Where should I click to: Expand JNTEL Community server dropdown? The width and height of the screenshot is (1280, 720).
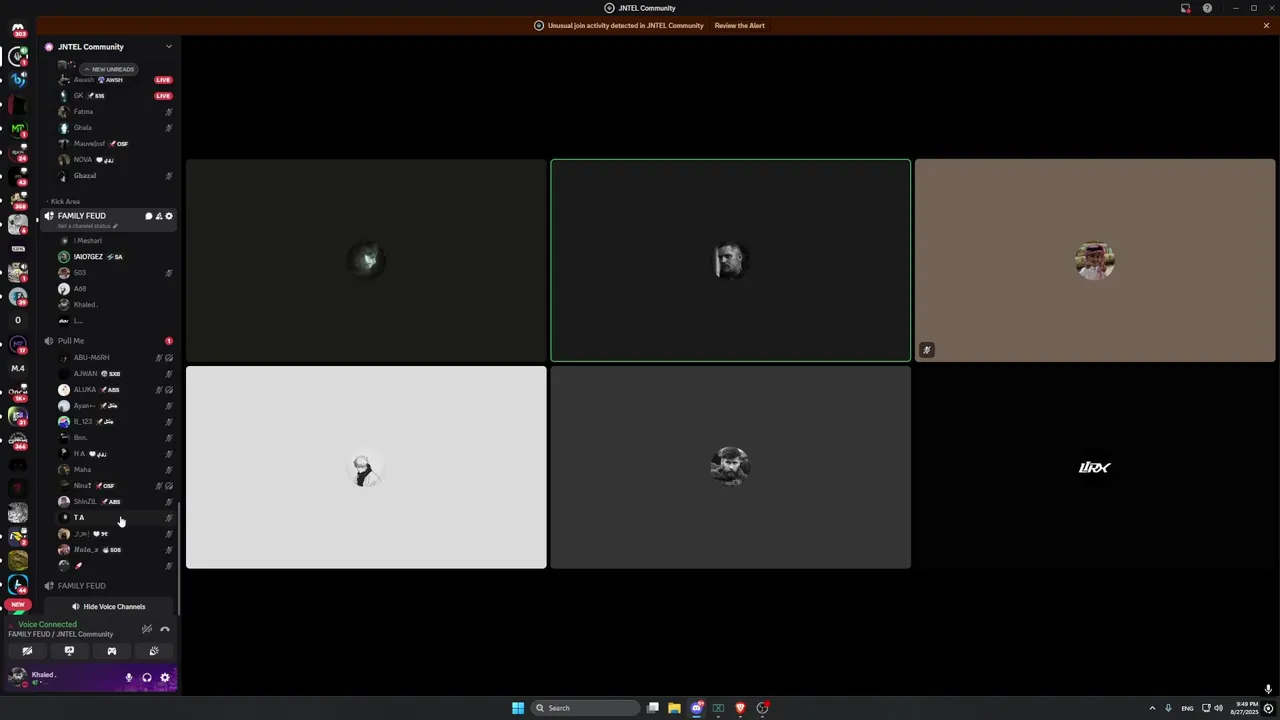(168, 47)
